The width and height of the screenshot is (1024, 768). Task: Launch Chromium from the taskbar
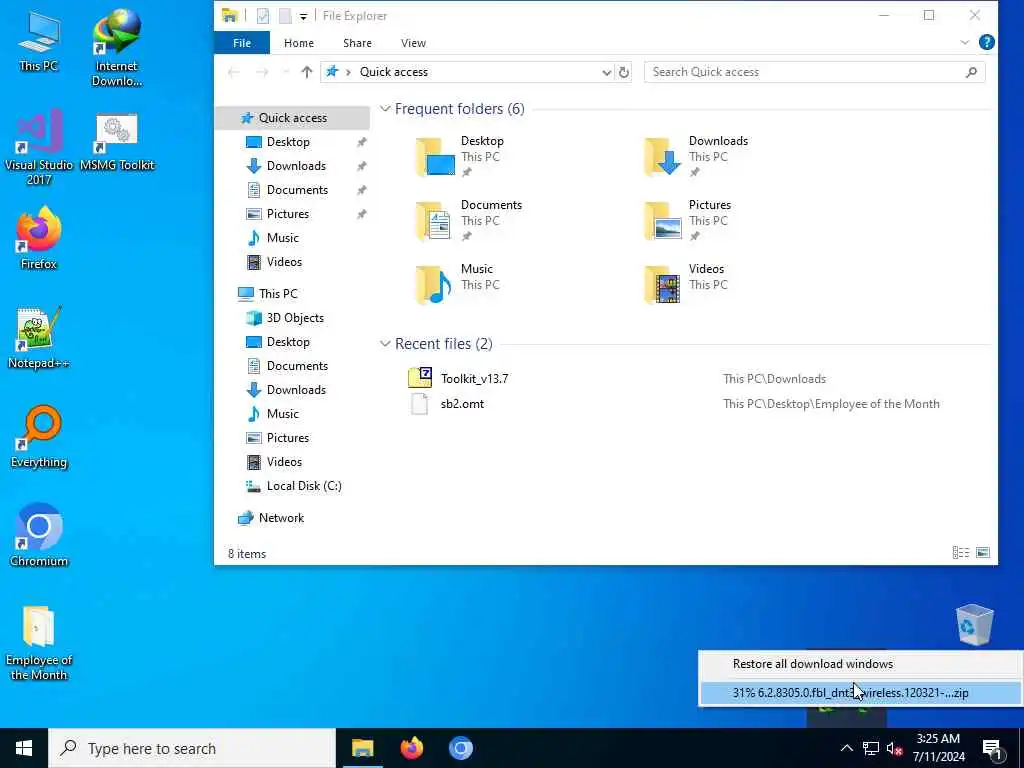click(x=460, y=748)
